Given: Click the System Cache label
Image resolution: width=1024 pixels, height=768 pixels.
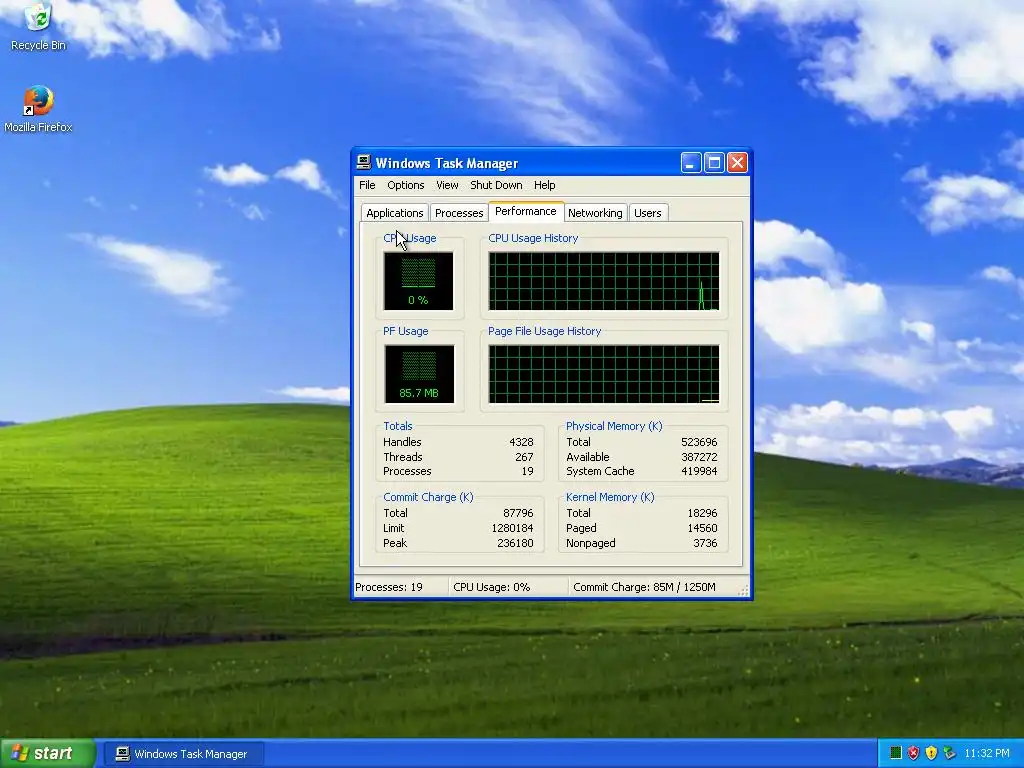Looking at the screenshot, I should pyautogui.click(x=600, y=472).
